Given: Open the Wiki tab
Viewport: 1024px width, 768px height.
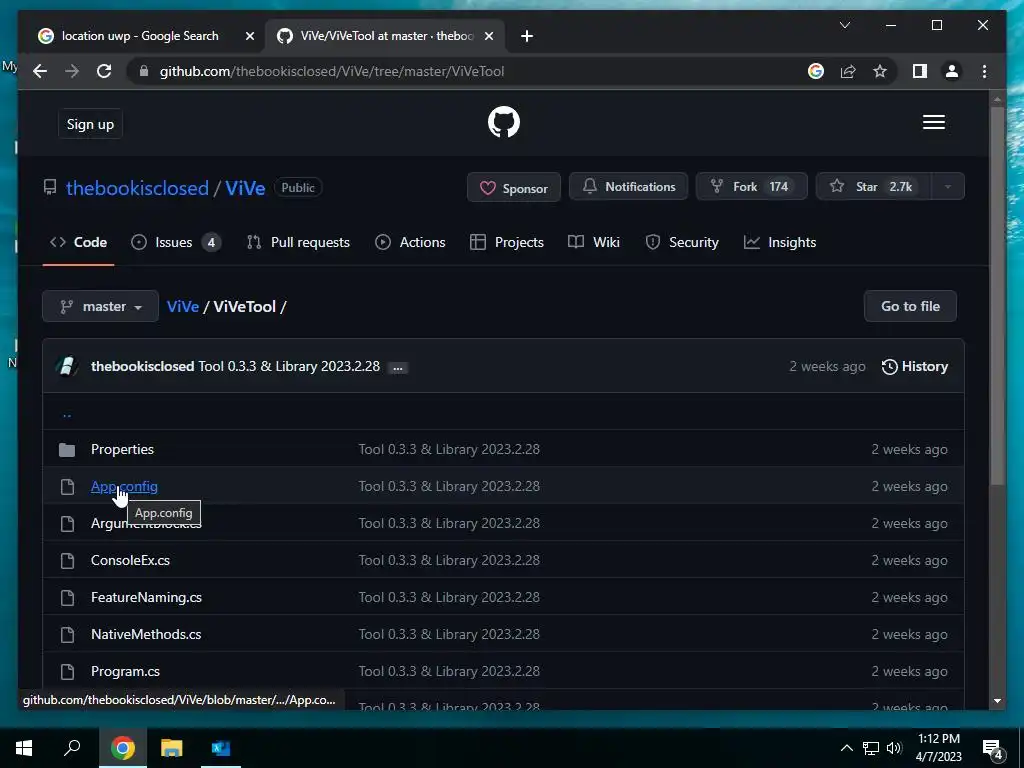Looking at the screenshot, I should [594, 242].
